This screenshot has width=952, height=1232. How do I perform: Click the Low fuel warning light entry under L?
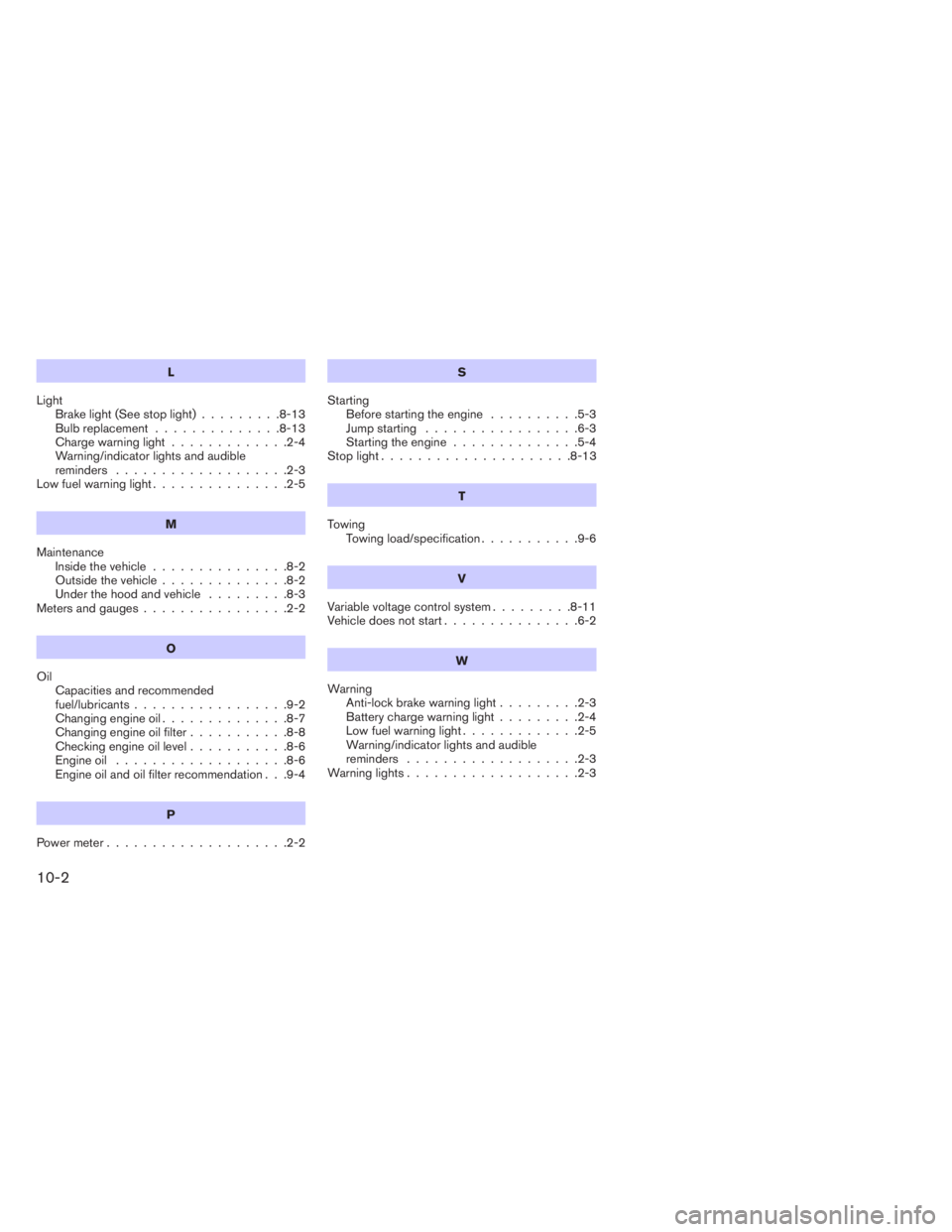tap(169, 485)
